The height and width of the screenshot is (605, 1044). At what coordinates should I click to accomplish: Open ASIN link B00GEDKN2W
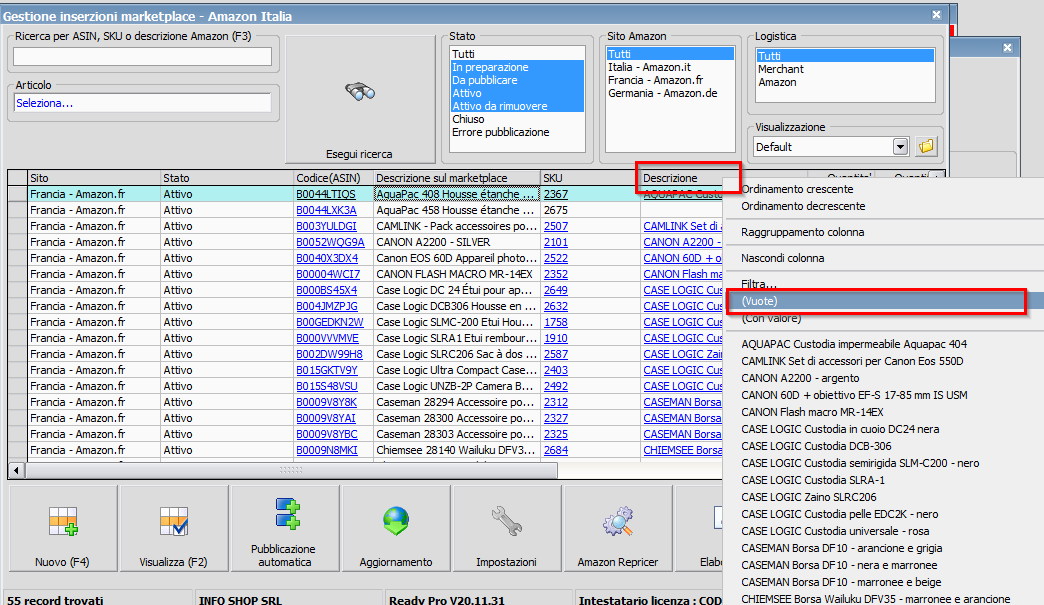click(330, 322)
